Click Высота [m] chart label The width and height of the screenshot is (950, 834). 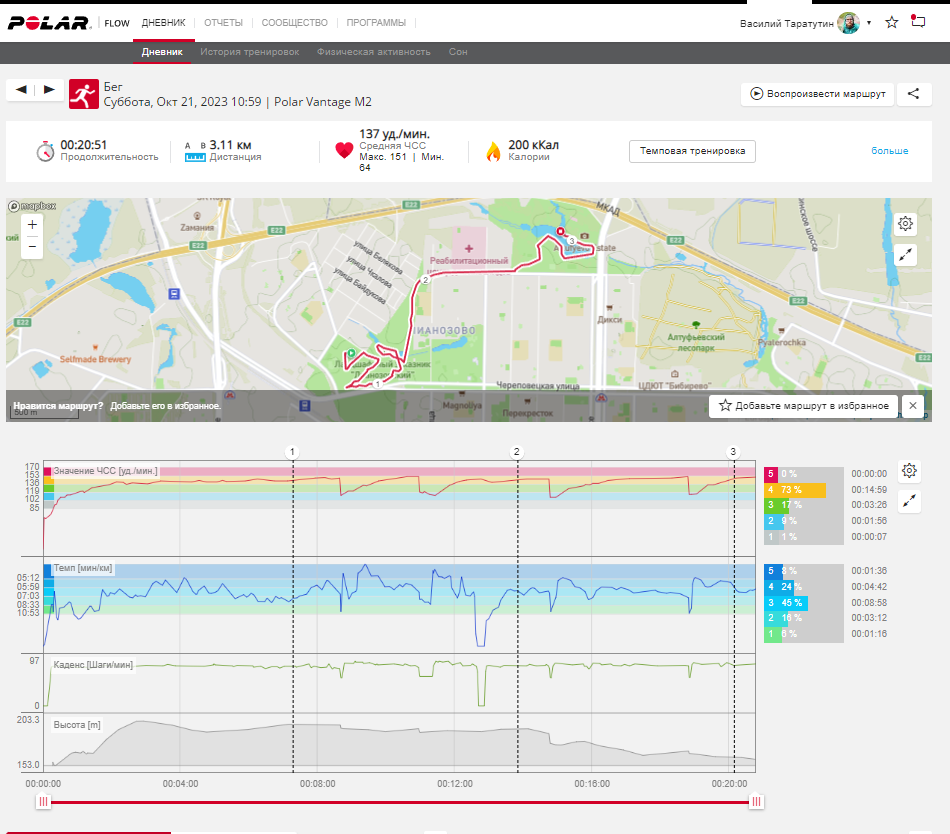point(77,725)
